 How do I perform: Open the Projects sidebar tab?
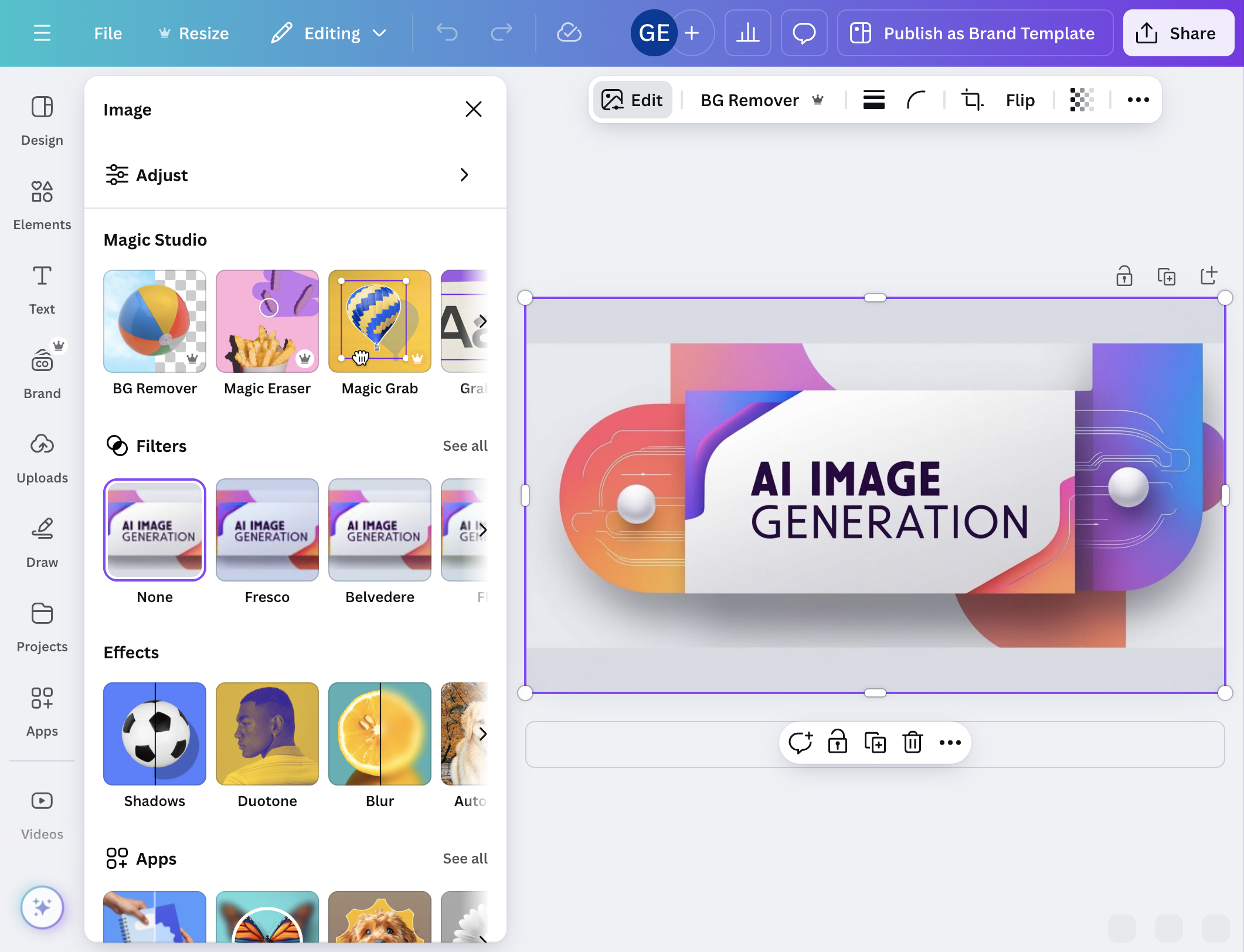coord(42,627)
